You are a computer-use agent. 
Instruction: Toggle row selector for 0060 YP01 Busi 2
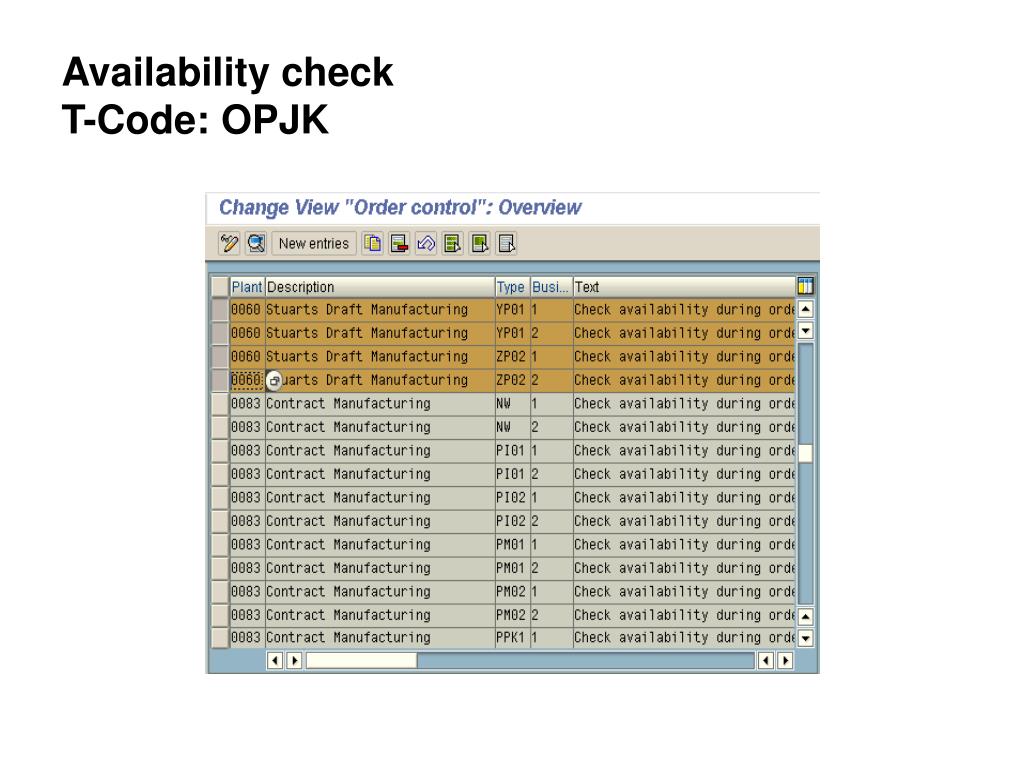pyautogui.click(x=219, y=333)
